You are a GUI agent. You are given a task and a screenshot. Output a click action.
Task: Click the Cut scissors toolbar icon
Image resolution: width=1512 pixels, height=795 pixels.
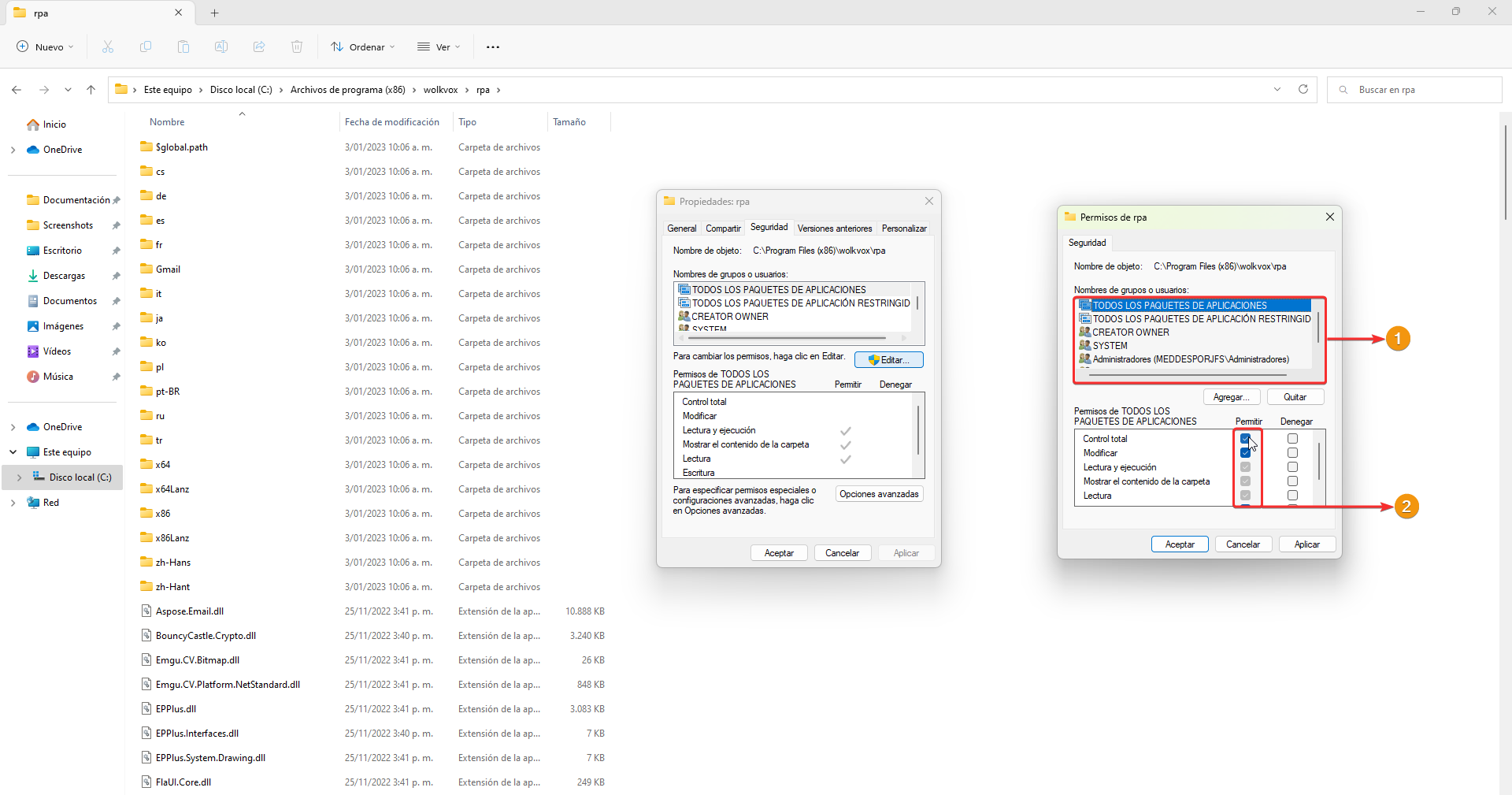[108, 47]
